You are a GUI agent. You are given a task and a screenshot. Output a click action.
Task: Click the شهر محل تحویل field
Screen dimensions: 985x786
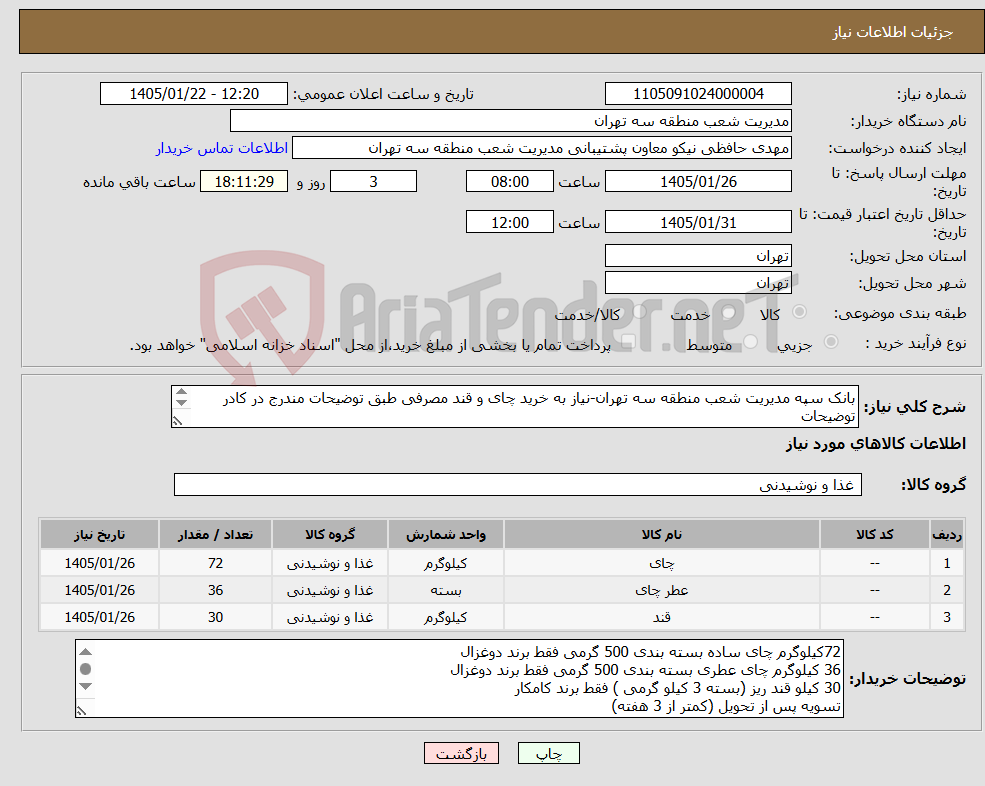[698, 283]
